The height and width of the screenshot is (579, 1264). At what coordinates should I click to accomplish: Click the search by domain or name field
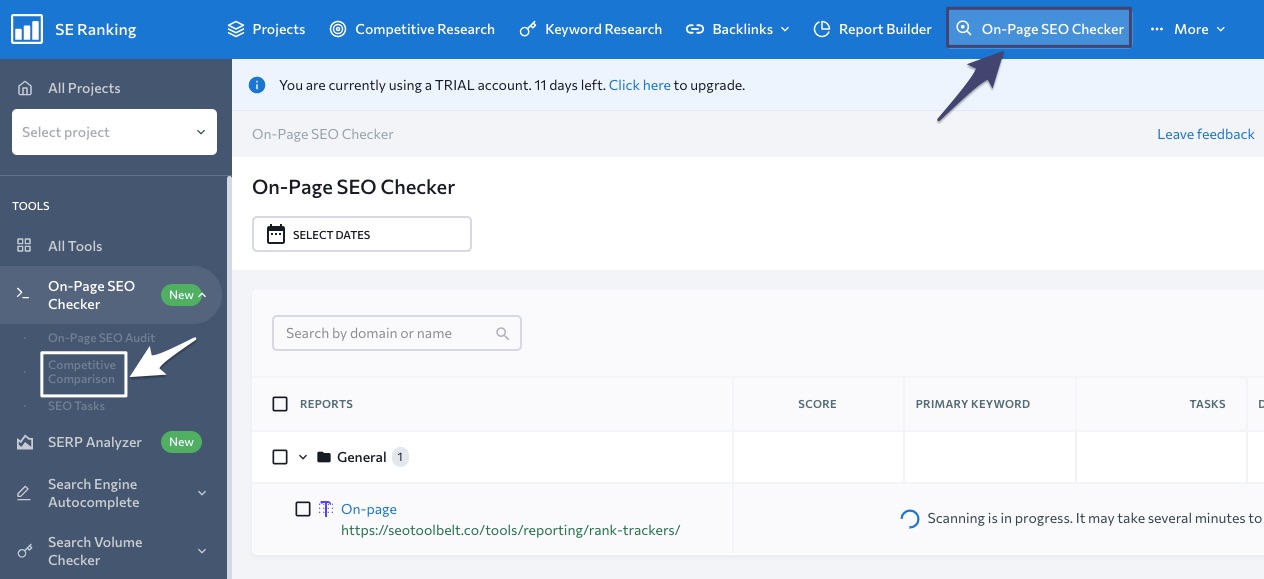[397, 334]
